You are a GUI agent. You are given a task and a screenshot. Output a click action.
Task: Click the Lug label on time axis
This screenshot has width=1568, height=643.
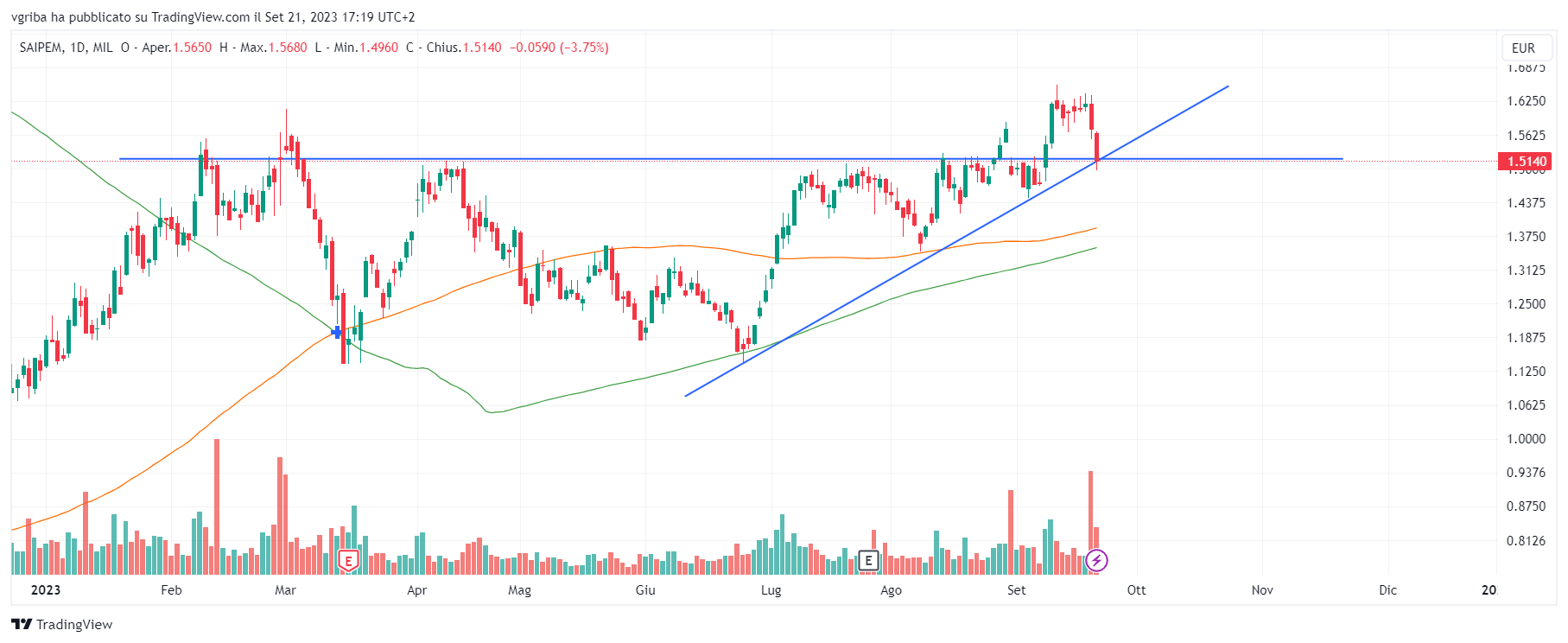(x=771, y=590)
